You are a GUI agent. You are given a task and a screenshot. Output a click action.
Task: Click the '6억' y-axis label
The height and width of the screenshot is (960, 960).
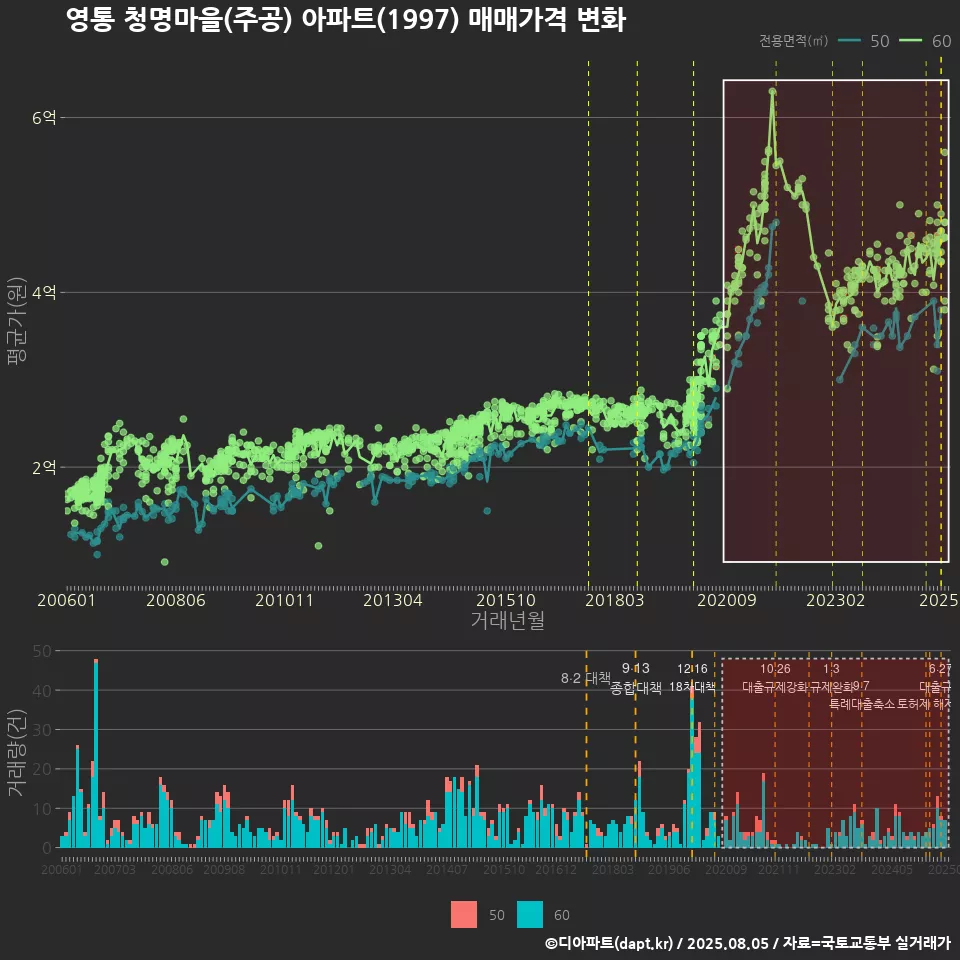[44, 118]
